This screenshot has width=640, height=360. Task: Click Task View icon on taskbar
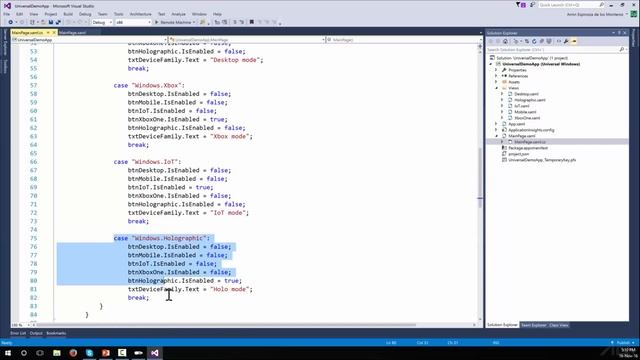coord(40,353)
